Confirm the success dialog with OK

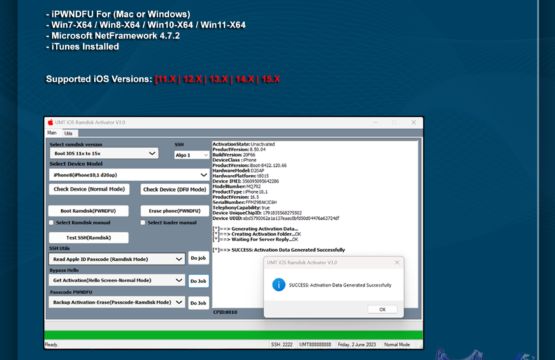coord(382,309)
